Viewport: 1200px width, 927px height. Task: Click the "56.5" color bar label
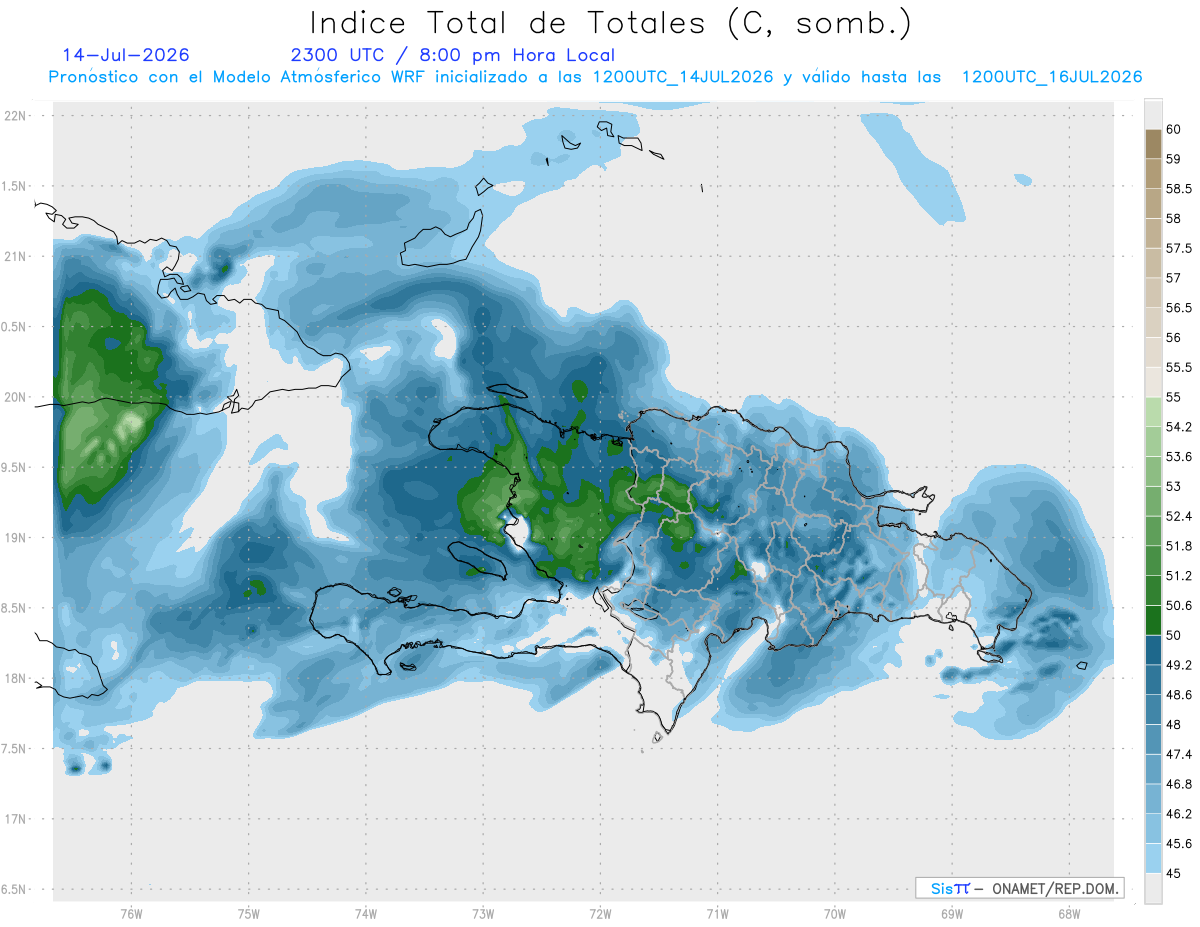point(1178,308)
